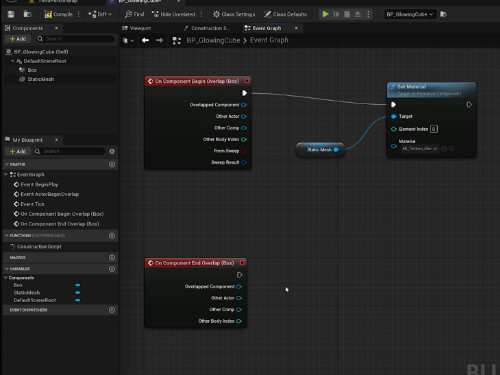Click the plus icon on Macros section
Screen dimensions: 500x375
coord(112,258)
